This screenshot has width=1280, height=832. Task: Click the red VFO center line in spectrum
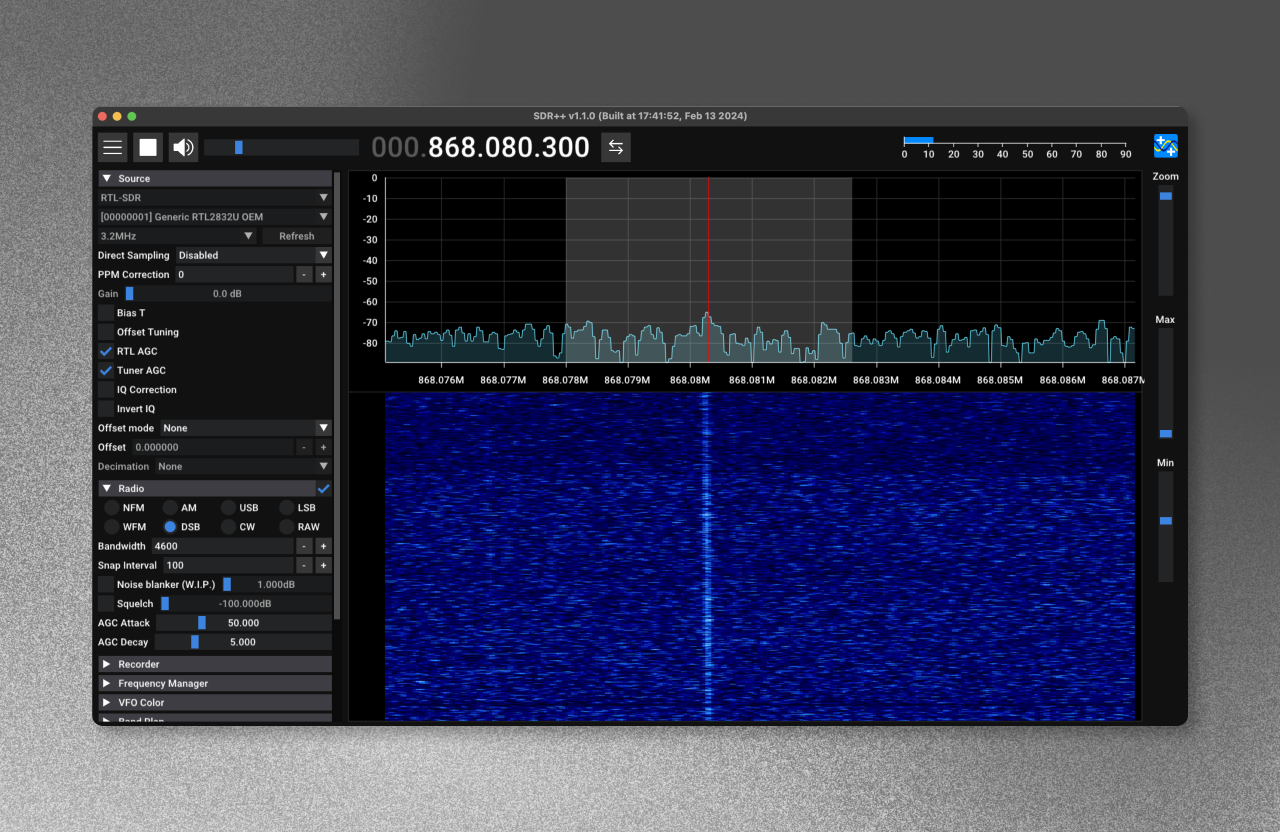708,269
